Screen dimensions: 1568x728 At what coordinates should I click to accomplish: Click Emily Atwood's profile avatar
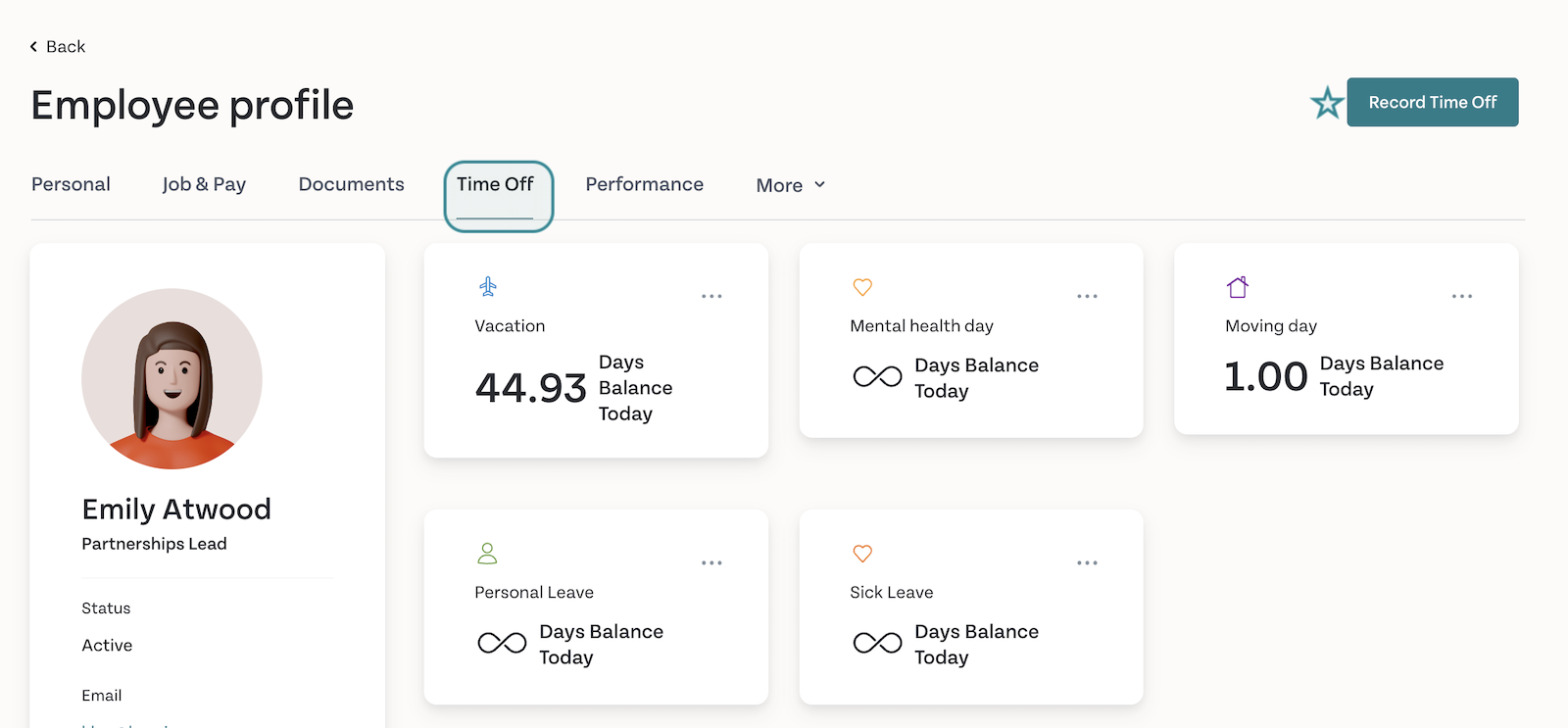coord(171,378)
